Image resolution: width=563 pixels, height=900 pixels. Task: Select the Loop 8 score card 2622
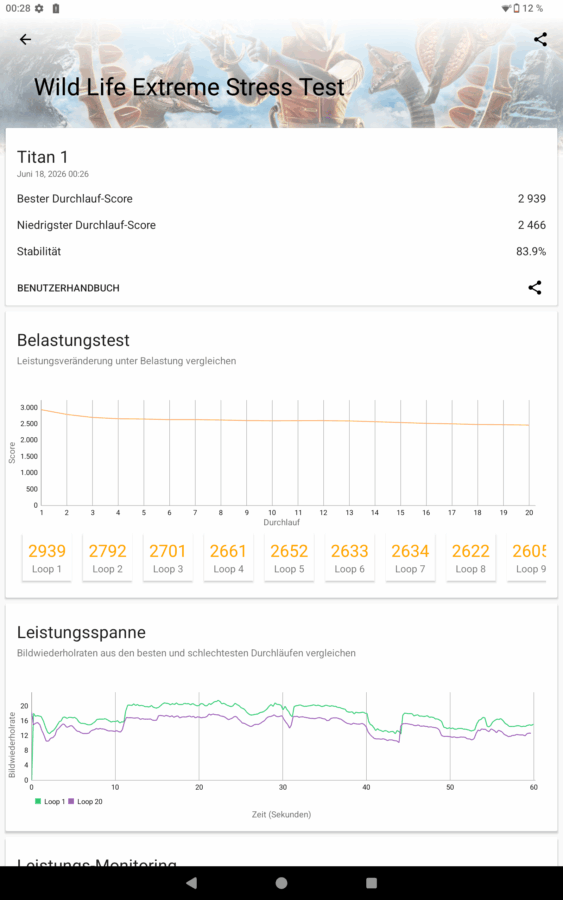[471, 558]
